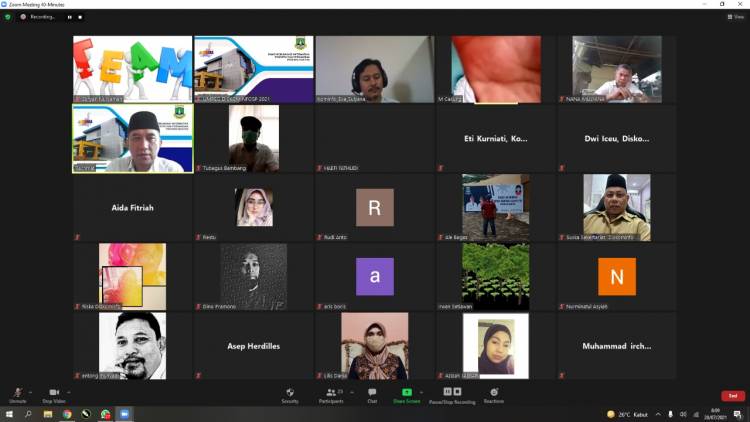Screen dimensions: 750x422
Task: Click muted mic icon on Asep Herdilles tile
Action: coord(198,376)
